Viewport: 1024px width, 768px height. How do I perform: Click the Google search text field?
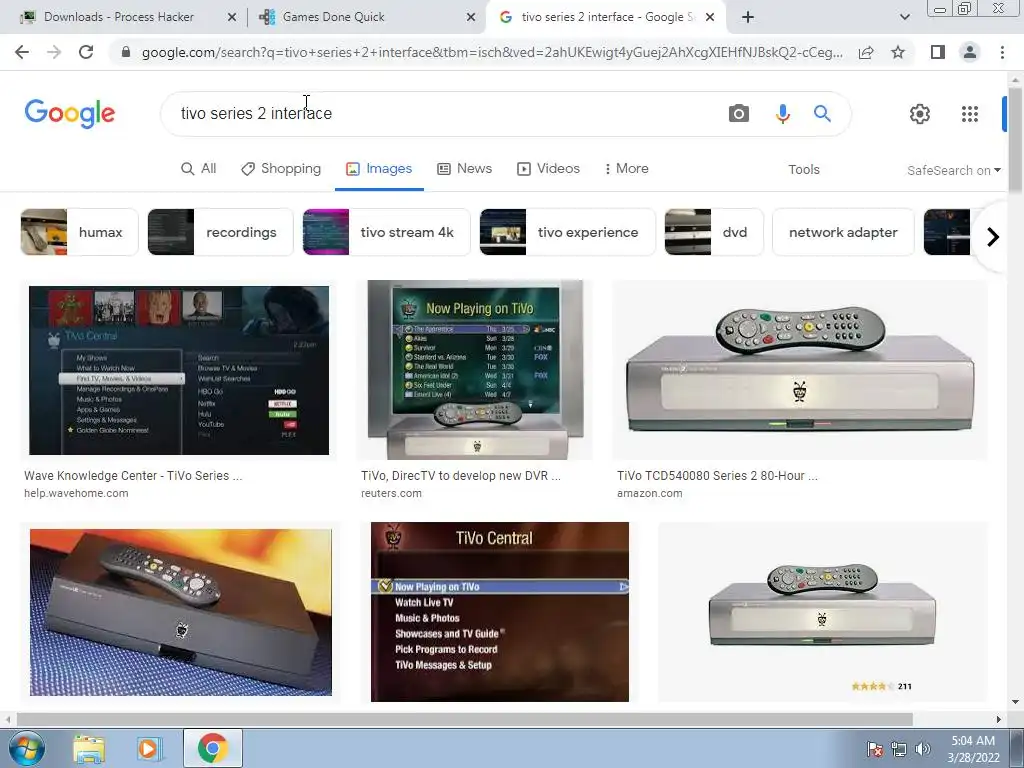pyautogui.click(x=444, y=114)
